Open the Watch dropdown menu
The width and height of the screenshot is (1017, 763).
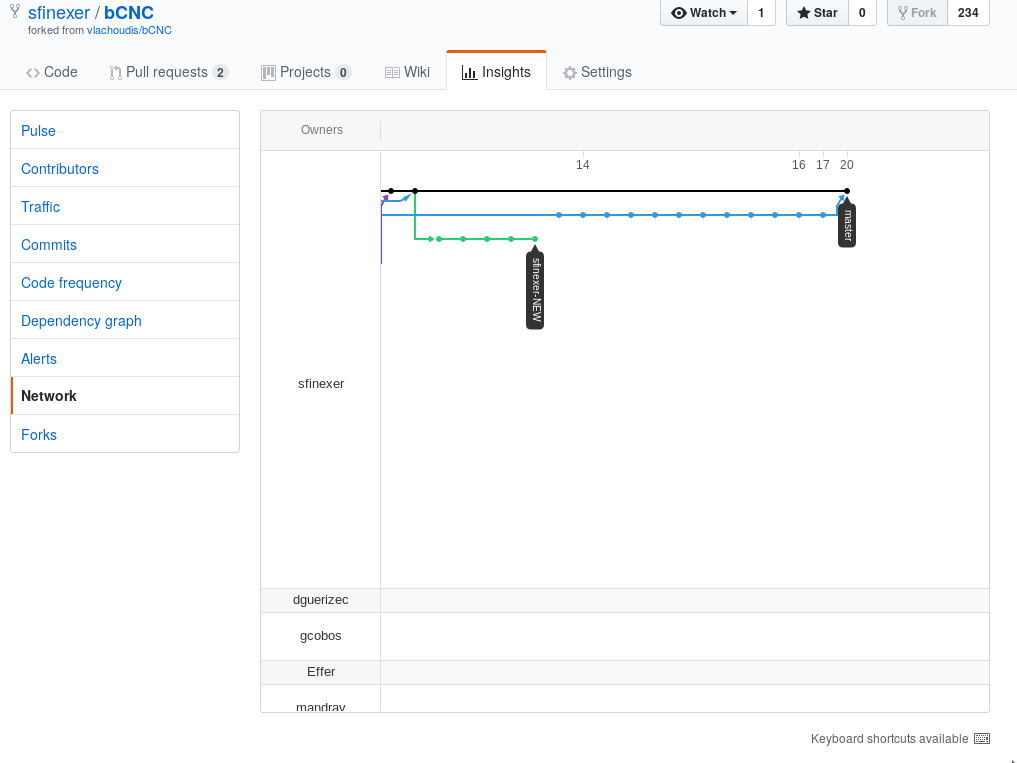pyautogui.click(x=703, y=13)
